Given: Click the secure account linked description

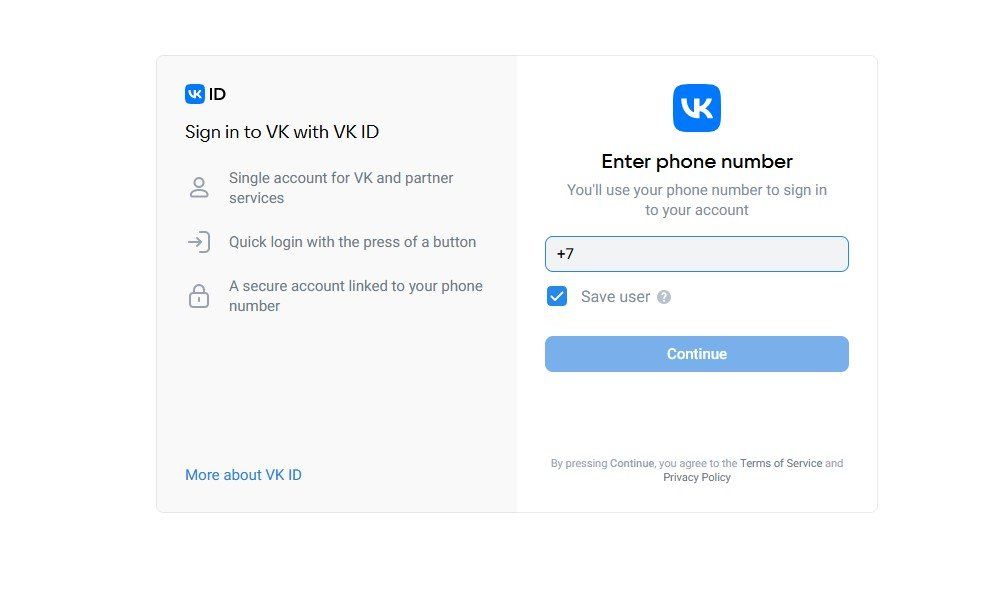Looking at the screenshot, I should pos(356,296).
